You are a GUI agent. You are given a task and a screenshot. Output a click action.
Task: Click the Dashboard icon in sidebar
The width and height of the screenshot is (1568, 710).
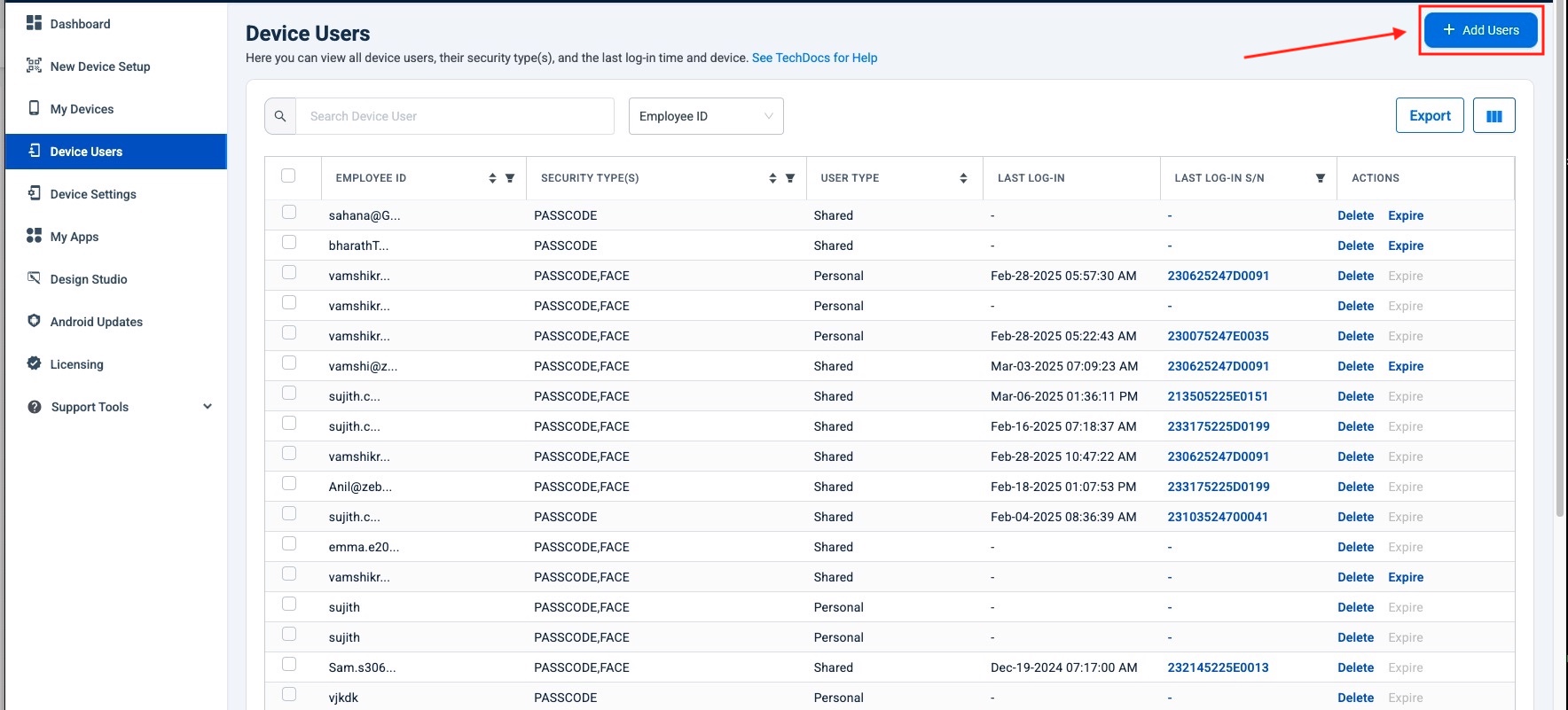pos(34,23)
